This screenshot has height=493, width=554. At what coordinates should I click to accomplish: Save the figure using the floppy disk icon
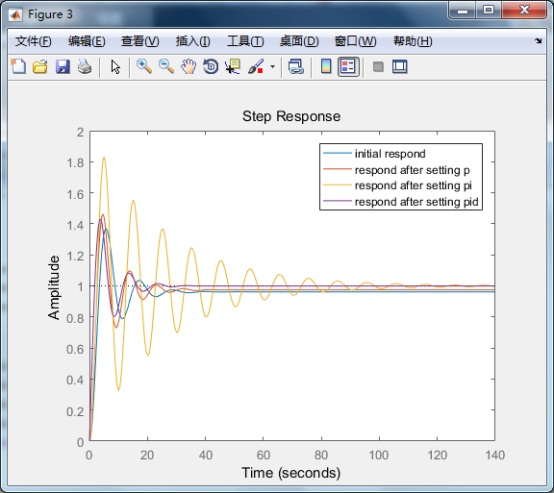coord(63,66)
